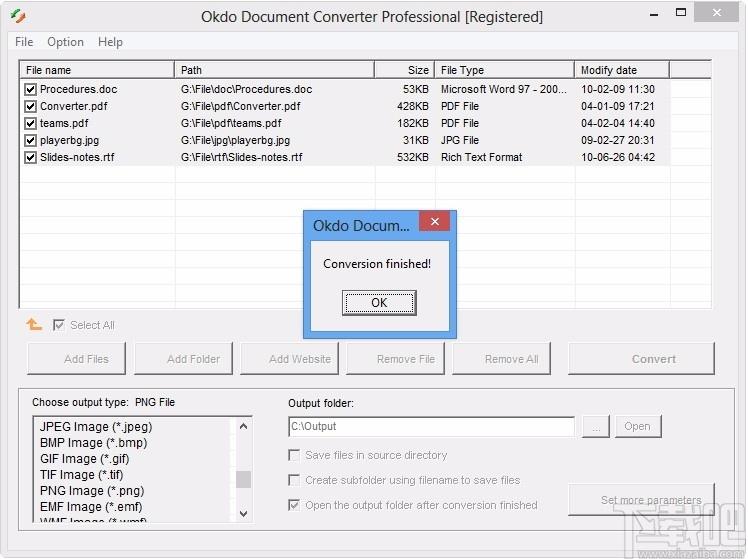Screen dimensions: 748x559
Task: Sort by the Size column header
Action: 405,70
